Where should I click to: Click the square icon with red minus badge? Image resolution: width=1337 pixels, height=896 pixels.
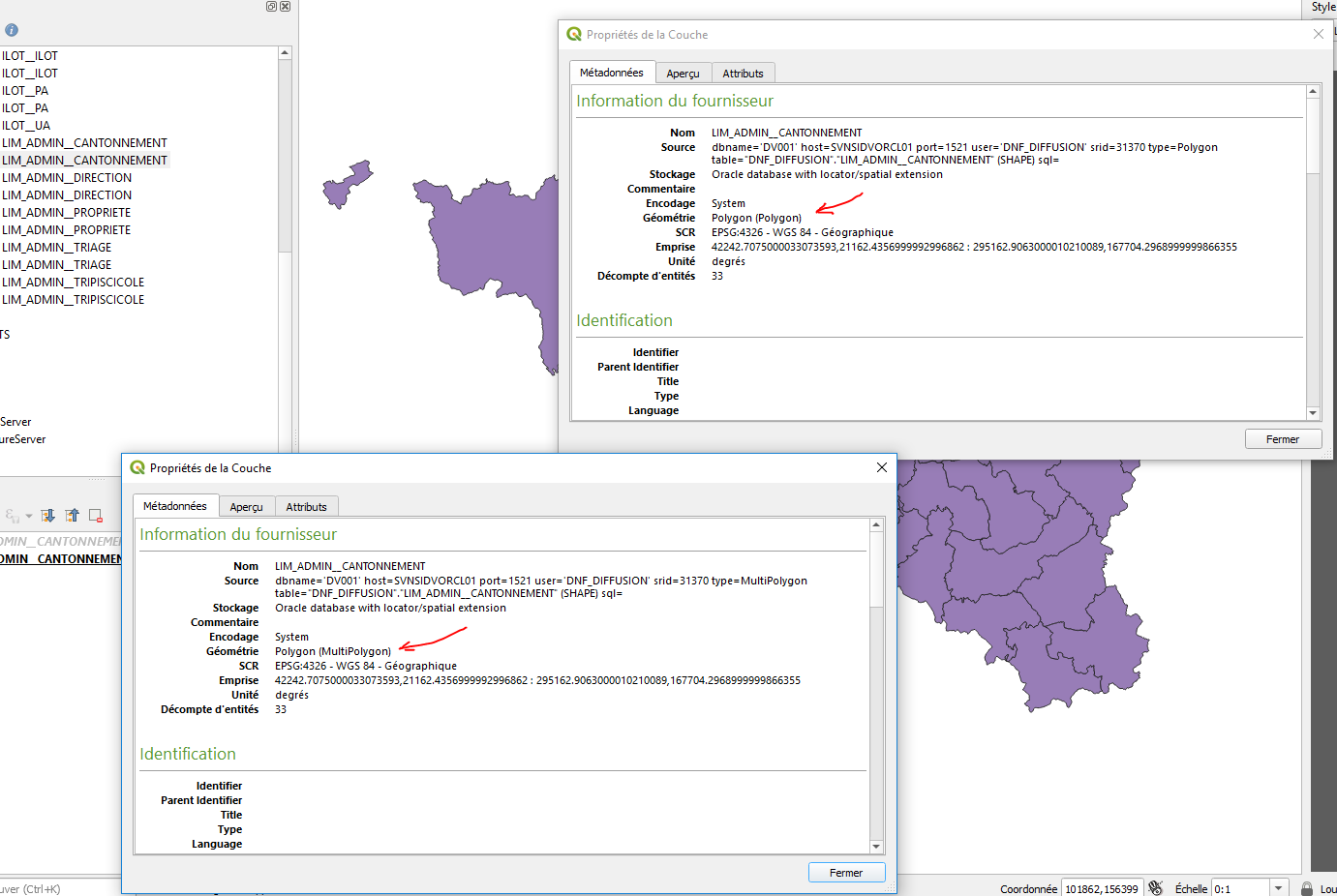point(95,515)
